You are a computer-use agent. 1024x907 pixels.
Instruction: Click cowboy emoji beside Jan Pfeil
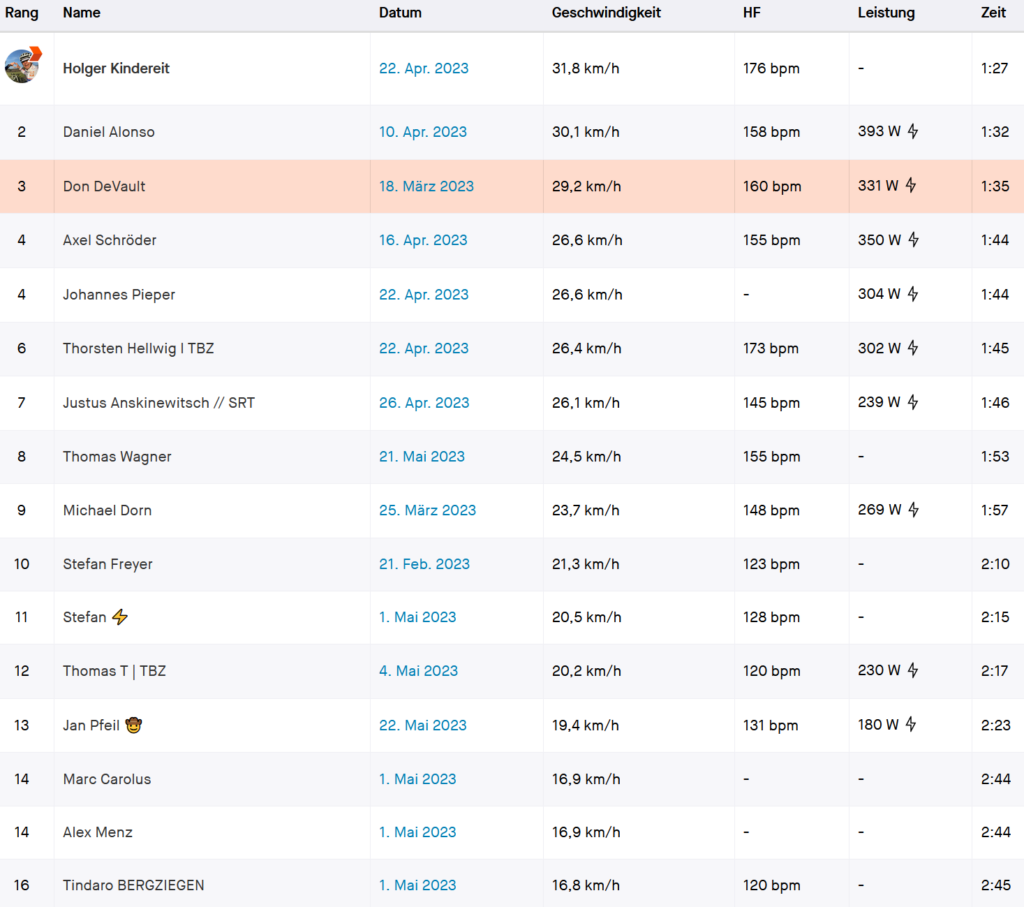pyautogui.click(x=134, y=725)
